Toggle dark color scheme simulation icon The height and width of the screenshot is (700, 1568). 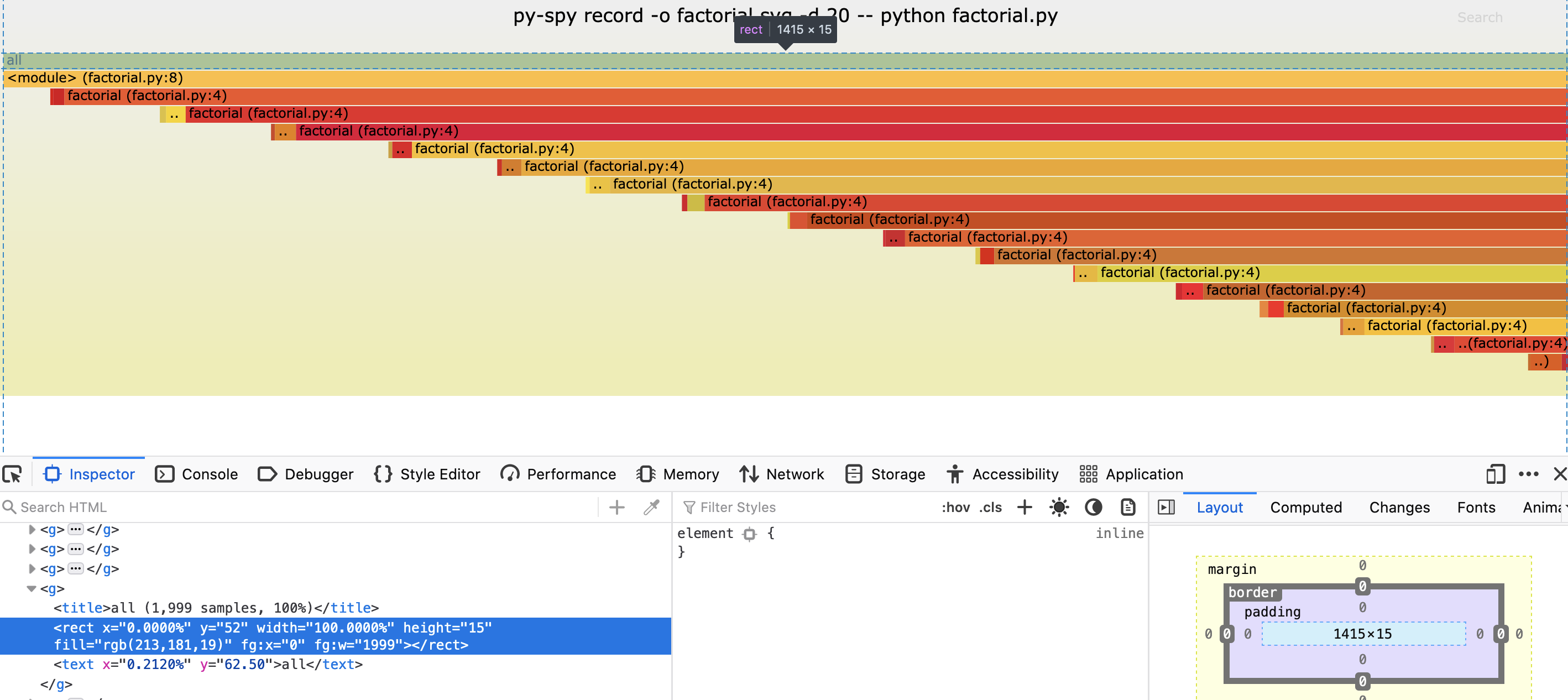[x=1093, y=507]
